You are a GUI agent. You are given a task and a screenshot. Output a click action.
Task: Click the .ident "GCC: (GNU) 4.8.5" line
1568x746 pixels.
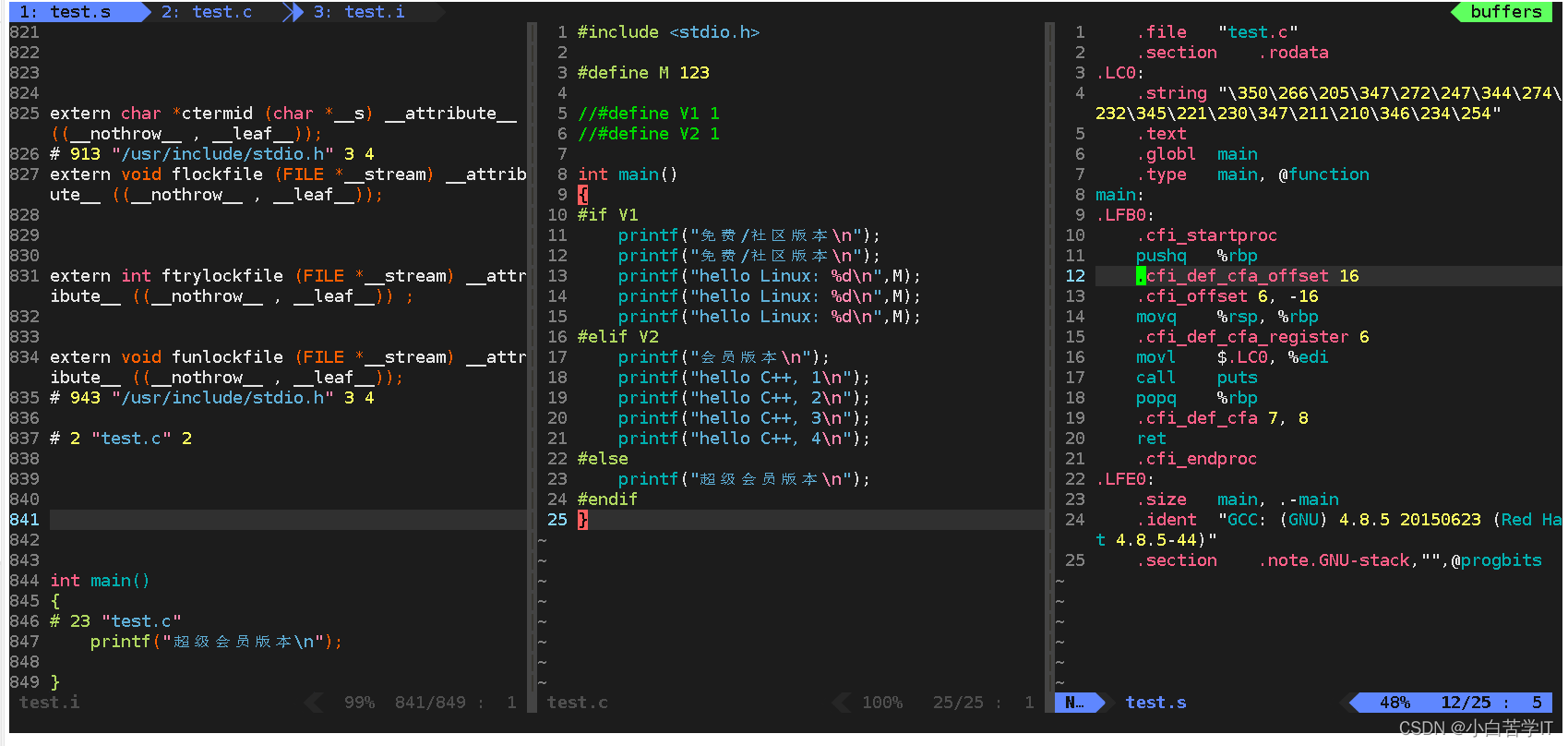click(x=1328, y=530)
